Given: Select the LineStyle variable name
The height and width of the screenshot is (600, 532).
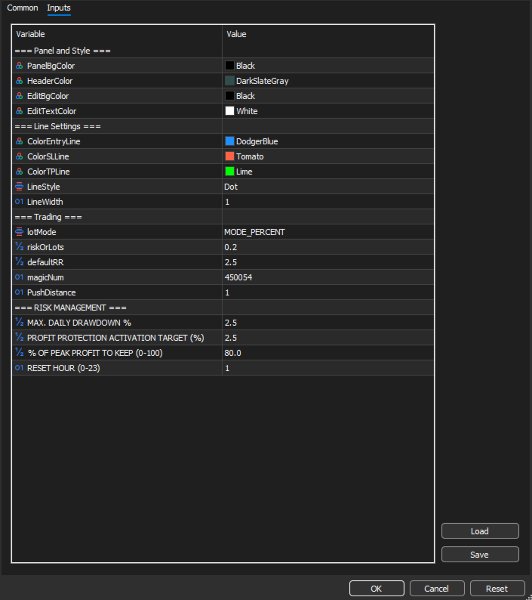Looking at the screenshot, I should 43,187.
